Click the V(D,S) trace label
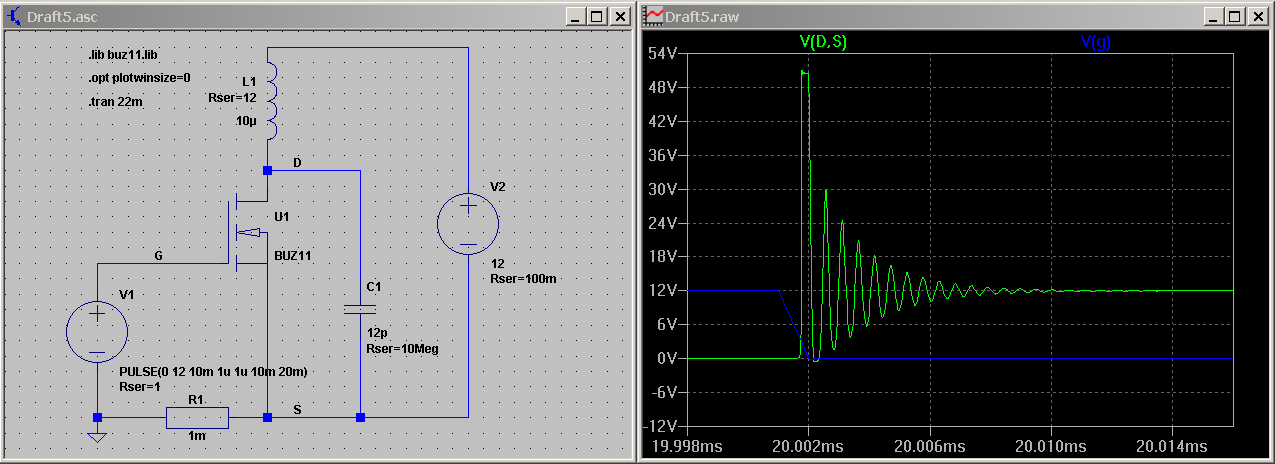The image size is (1275, 464). point(824,42)
